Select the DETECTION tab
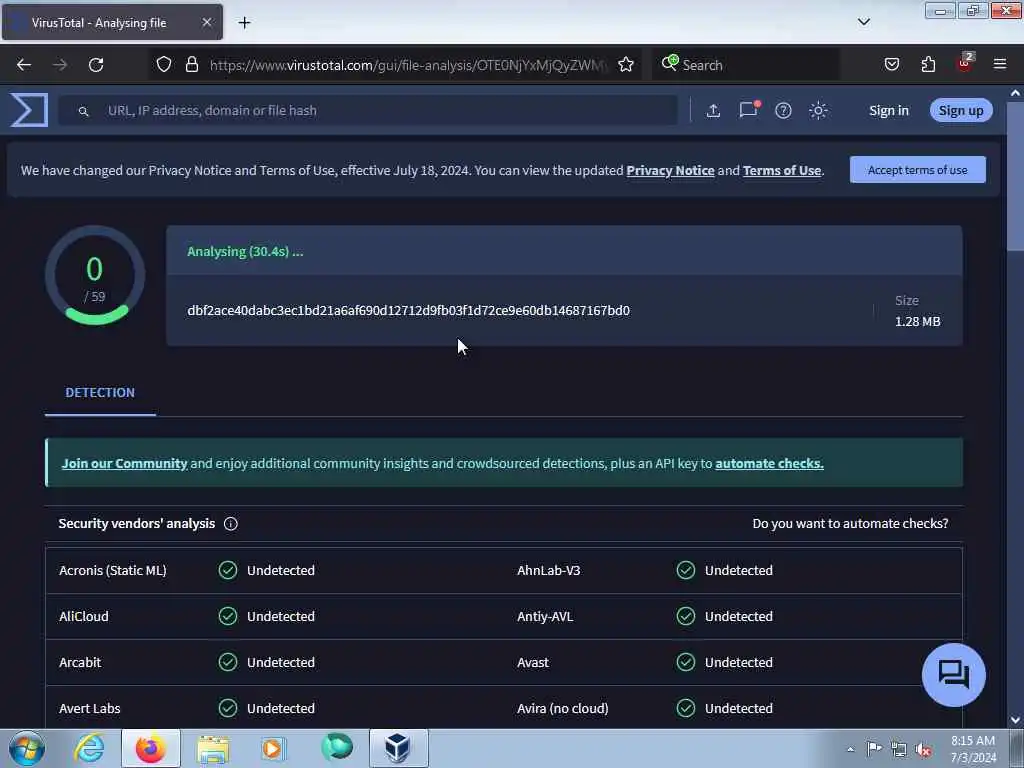 click(100, 392)
